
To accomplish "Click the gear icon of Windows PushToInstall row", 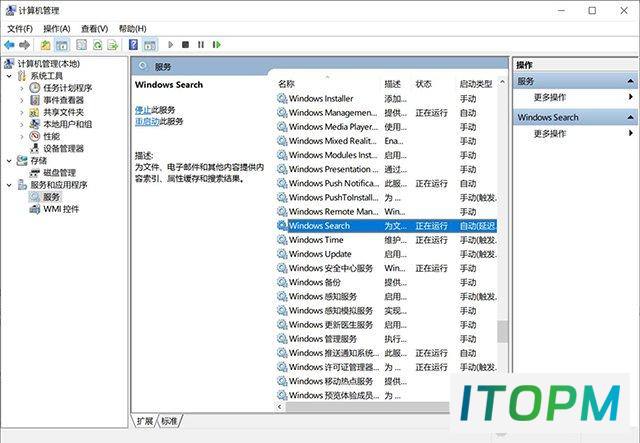I will click(x=282, y=198).
